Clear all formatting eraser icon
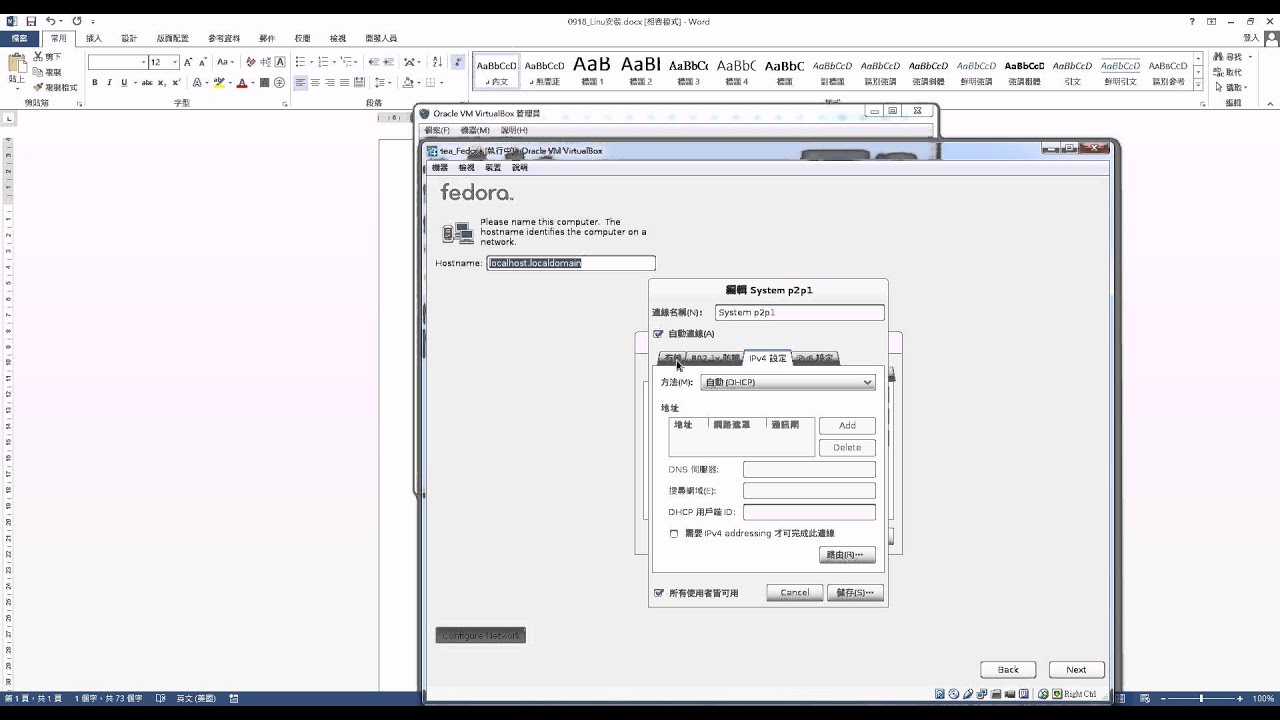 (251, 62)
